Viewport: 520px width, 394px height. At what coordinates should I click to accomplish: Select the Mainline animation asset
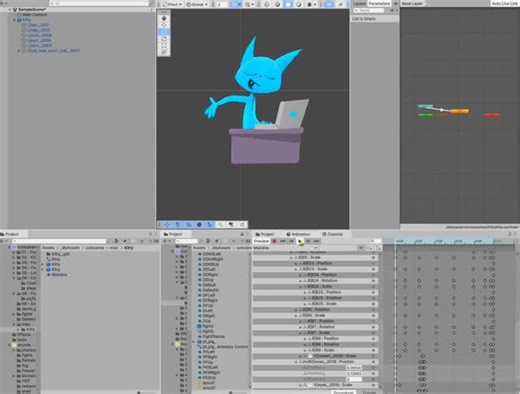coord(57,275)
